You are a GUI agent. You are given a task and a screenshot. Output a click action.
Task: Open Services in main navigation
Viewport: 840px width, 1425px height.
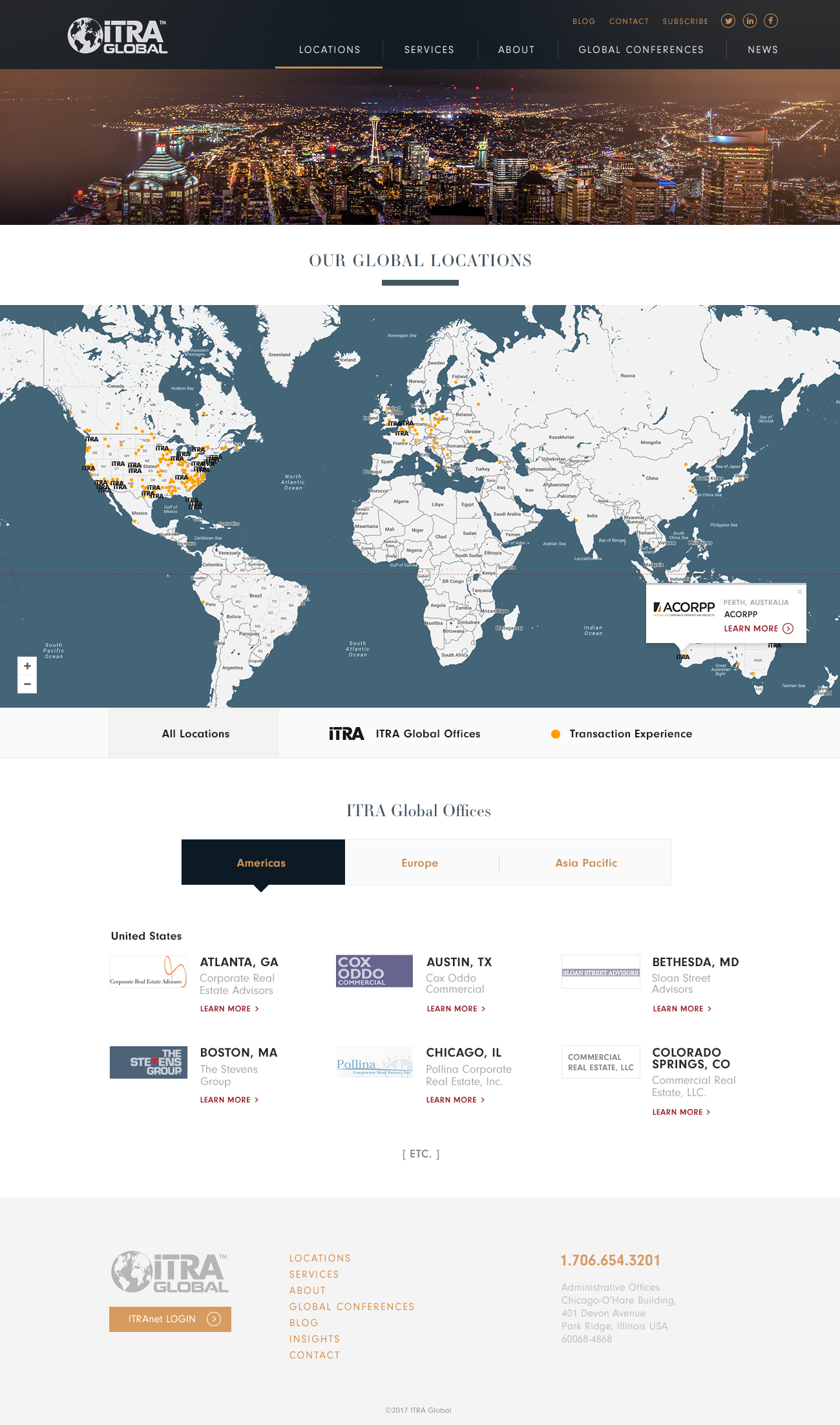click(429, 50)
